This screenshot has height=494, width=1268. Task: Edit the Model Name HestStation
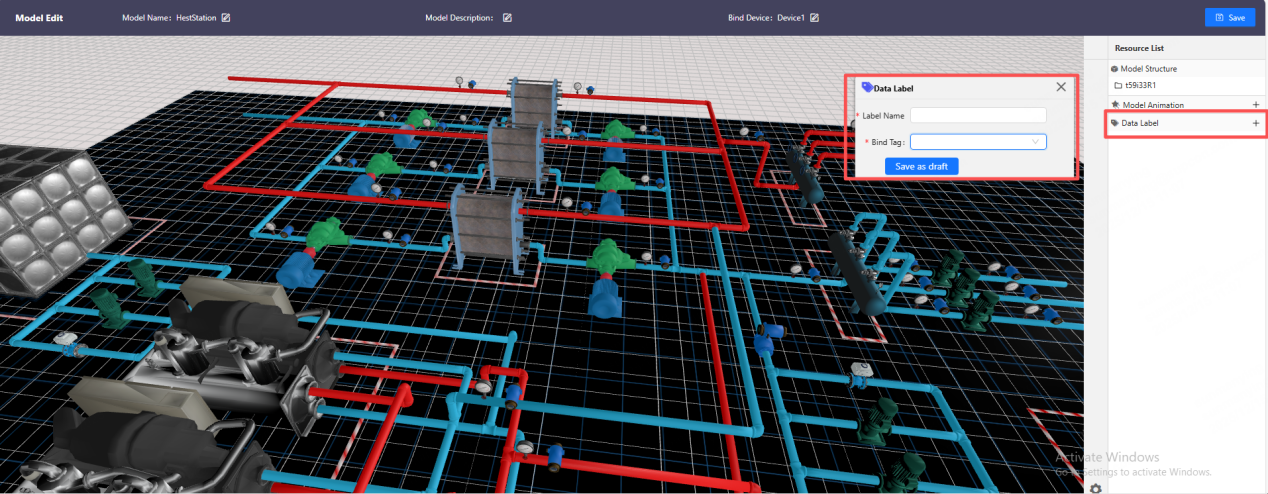pos(226,18)
